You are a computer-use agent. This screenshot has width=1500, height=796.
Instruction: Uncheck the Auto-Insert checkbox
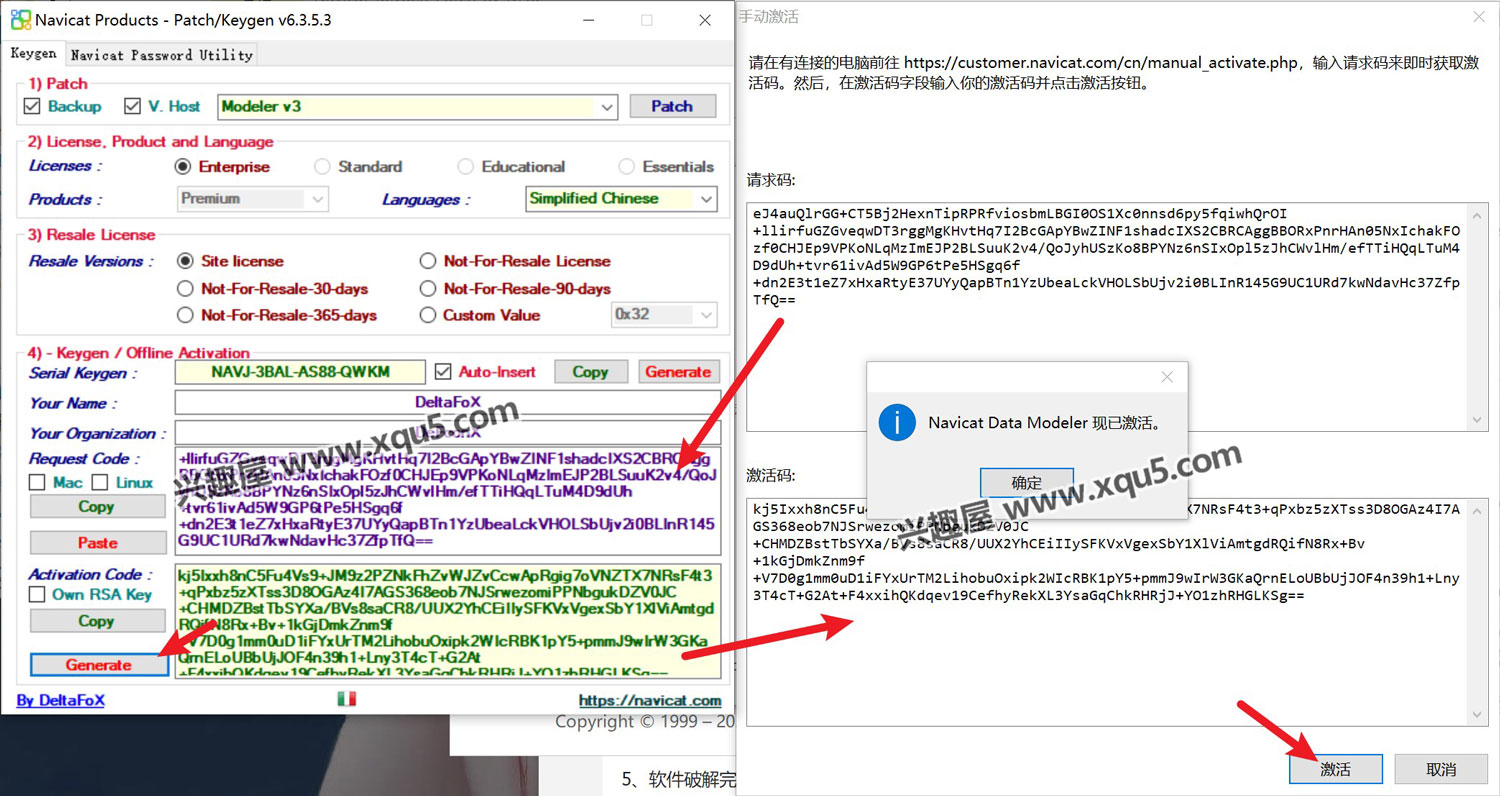(443, 372)
